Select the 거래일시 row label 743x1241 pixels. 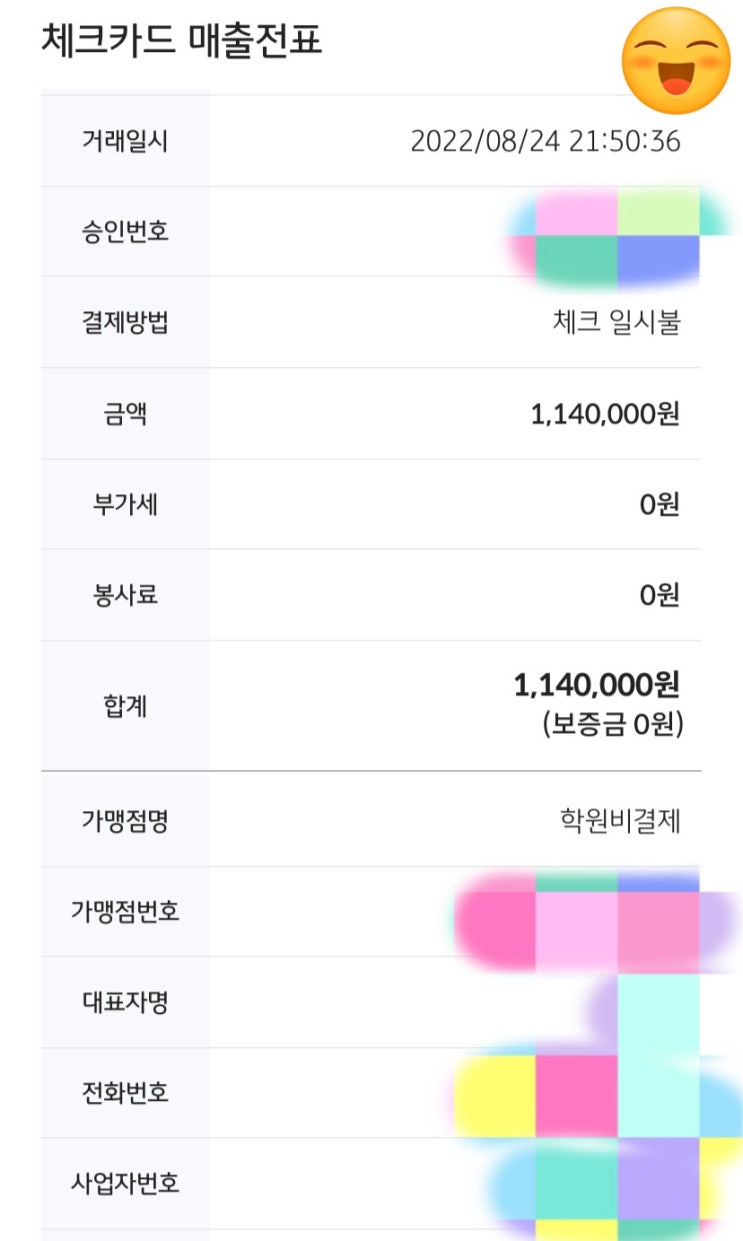click(x=125, y=141)
